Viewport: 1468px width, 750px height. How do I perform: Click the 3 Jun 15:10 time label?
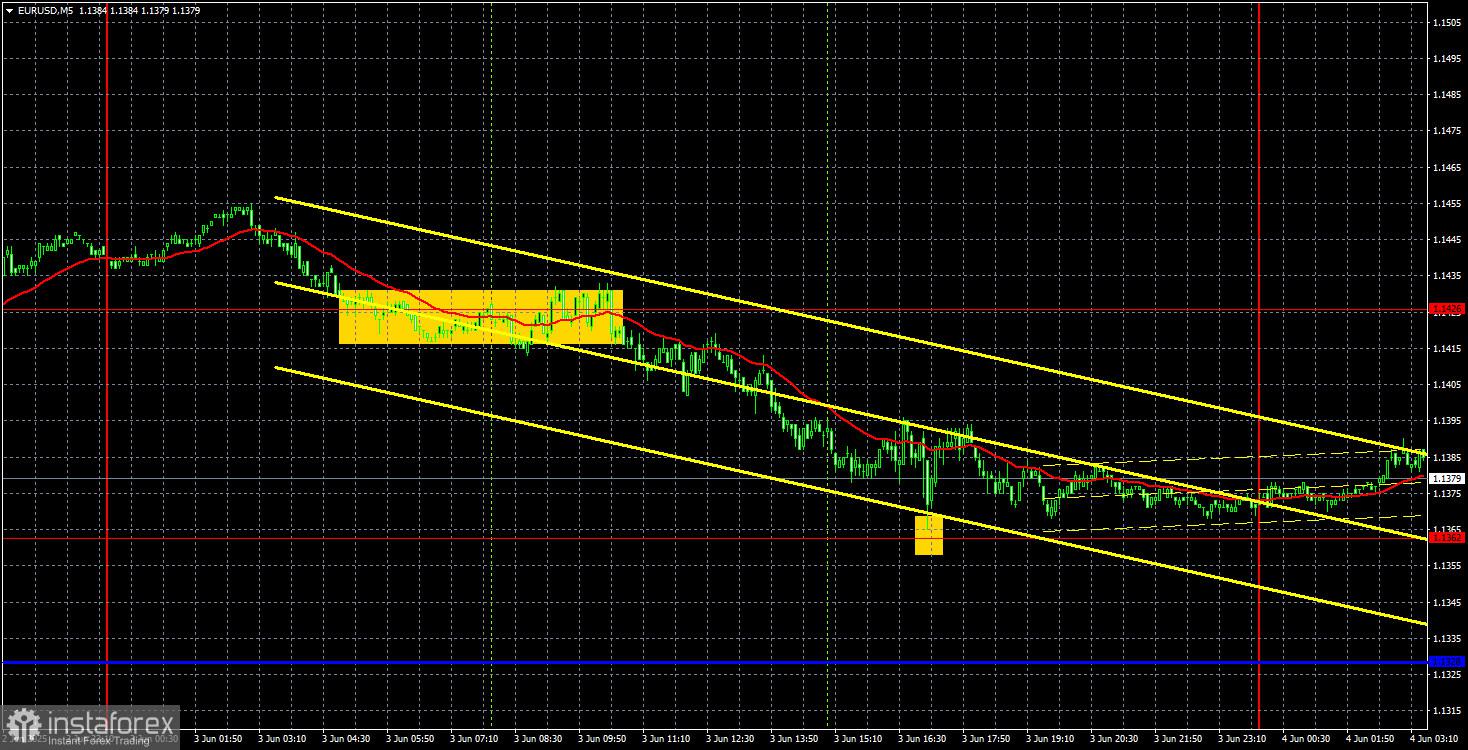pyautogui.click(x=858, y=739)
